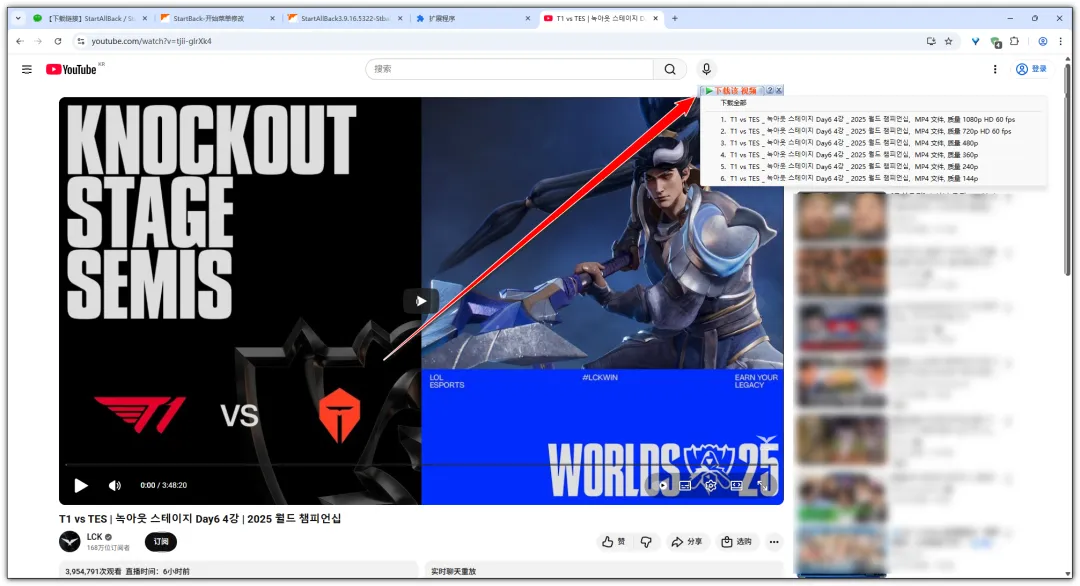Click the search magnifier button

669,70
